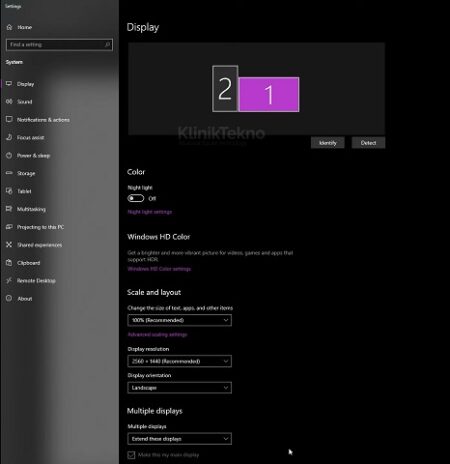Image resolution: width=450 pixels, height=464 pixels.
Task: Open Night light settings link
Action: pyautogui.click(x=150, y=212)
